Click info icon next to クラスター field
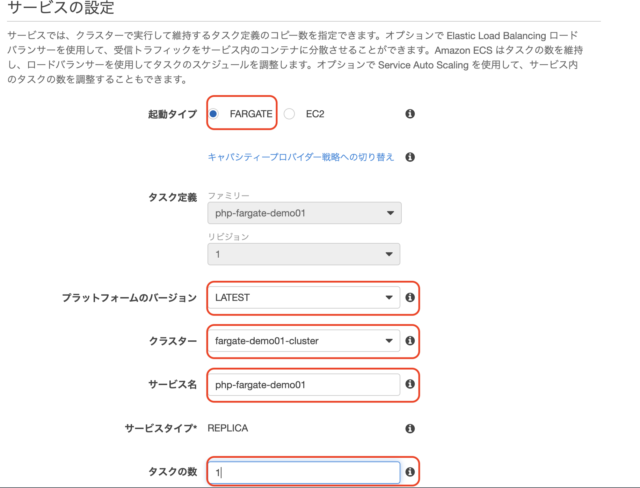 tap(410, 341)
